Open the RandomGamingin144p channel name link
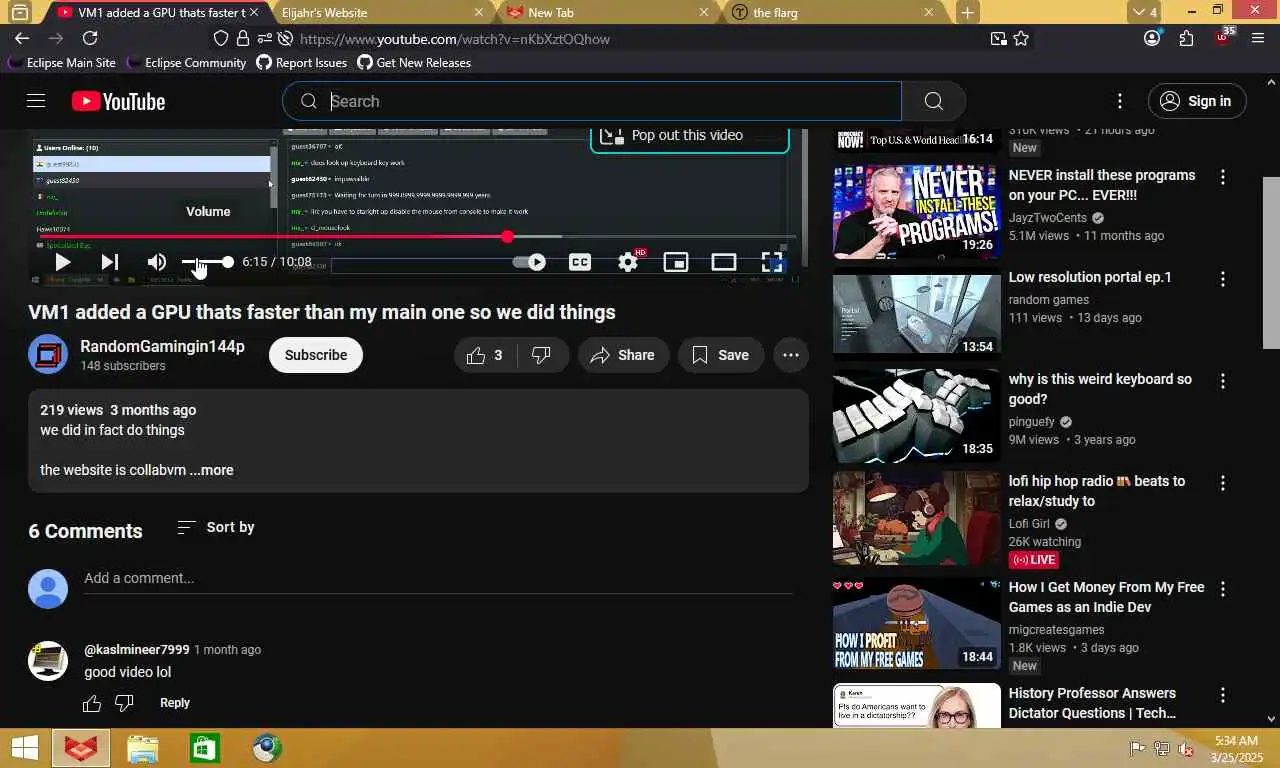 pos(162,347)
